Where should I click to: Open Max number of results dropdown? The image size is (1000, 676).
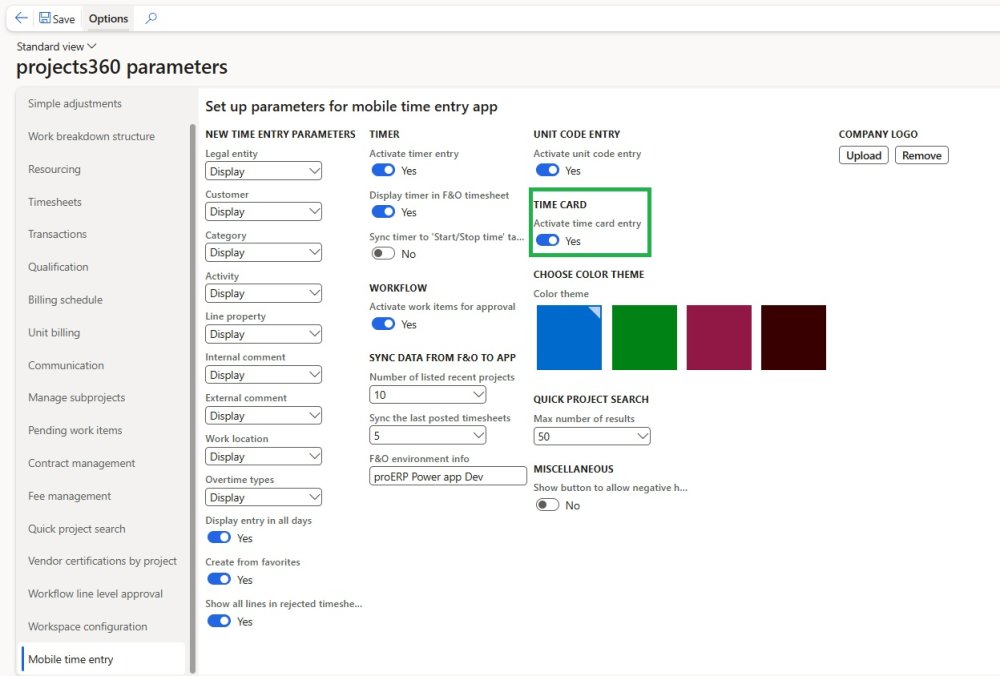point(592,436)
